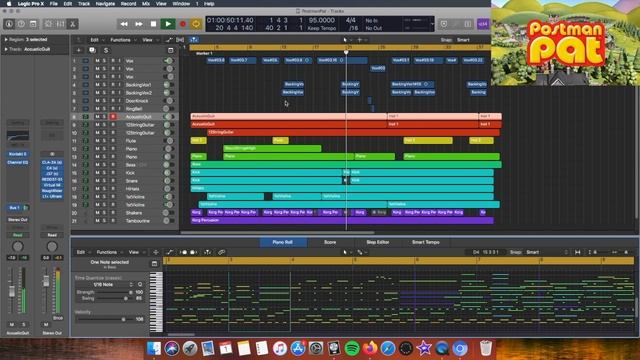Open Piano Roll Functions dropdown
The height and width of the screenshot is (360, 640).
pyautogui.click(x=109, y=252)
